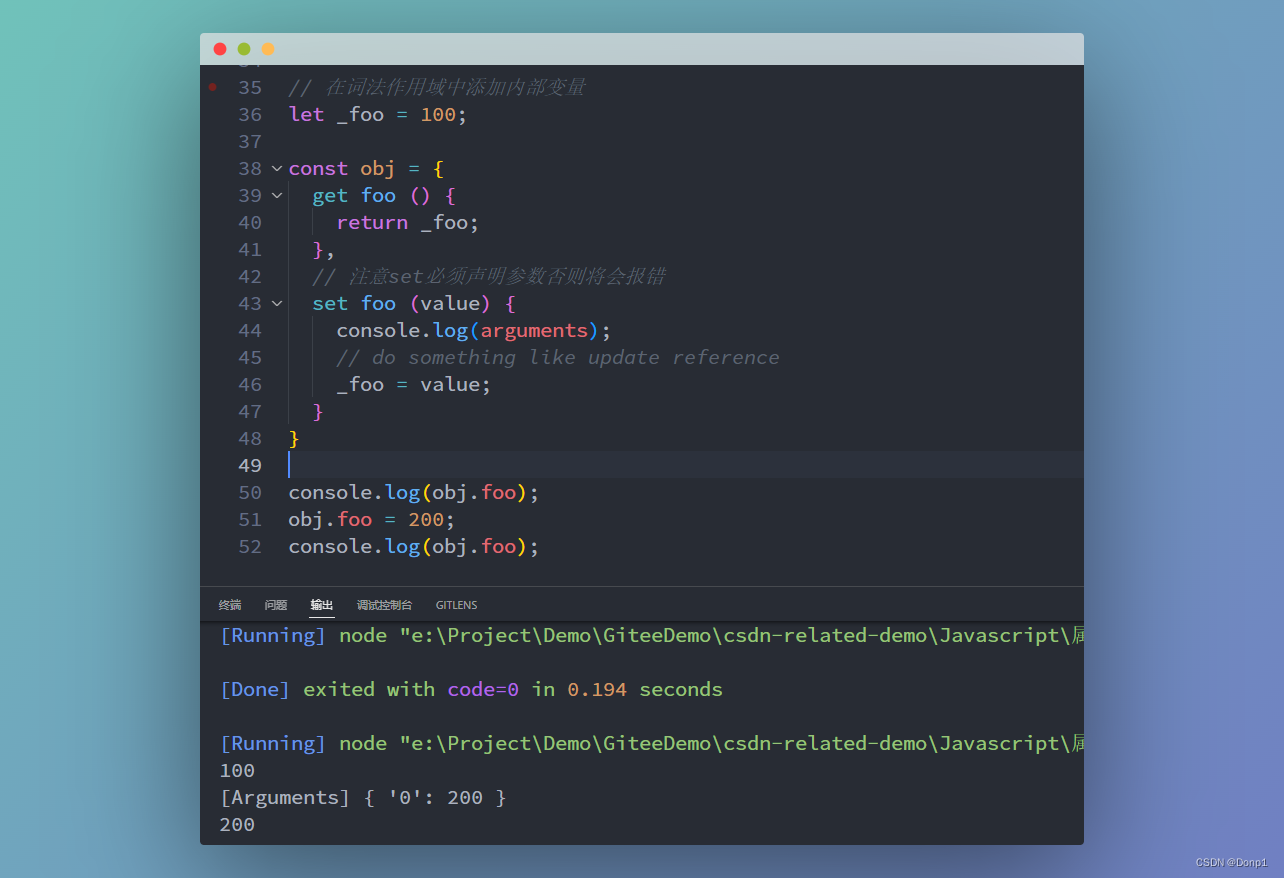This screenshot has width=1284, height=878.
Task: Switch to the 终端 tab
Action: pyautogui.click(x=230, y=605)
